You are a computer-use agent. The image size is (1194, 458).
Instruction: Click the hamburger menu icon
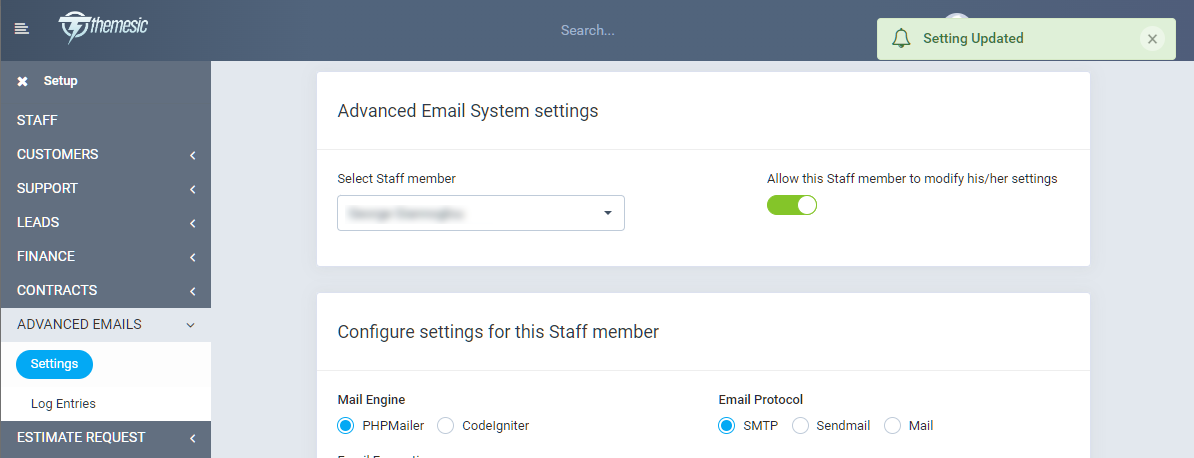21,29
